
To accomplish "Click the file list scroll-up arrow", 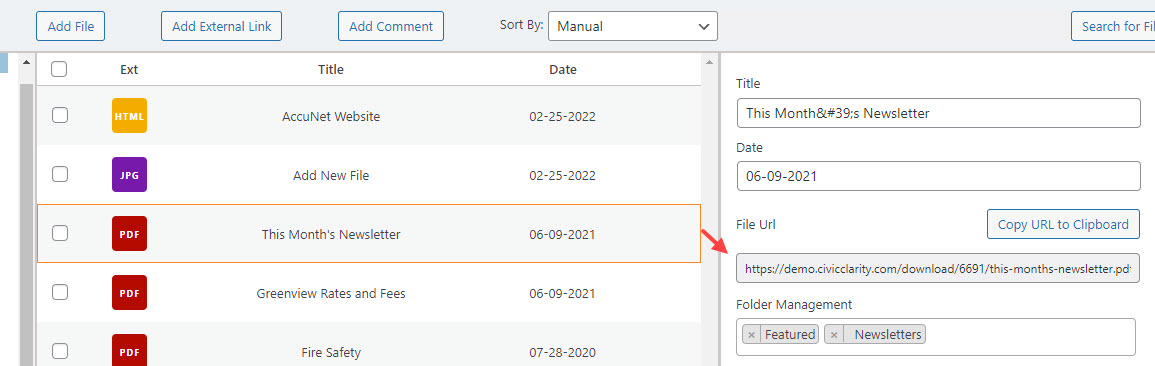I will (x=709, y=63).
